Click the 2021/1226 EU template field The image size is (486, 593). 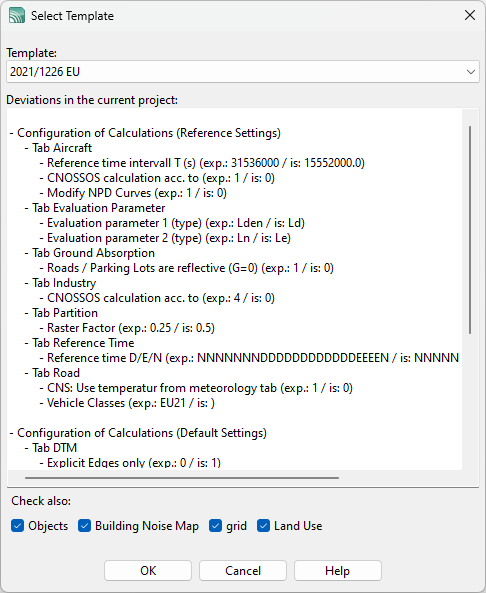(242, 71)
